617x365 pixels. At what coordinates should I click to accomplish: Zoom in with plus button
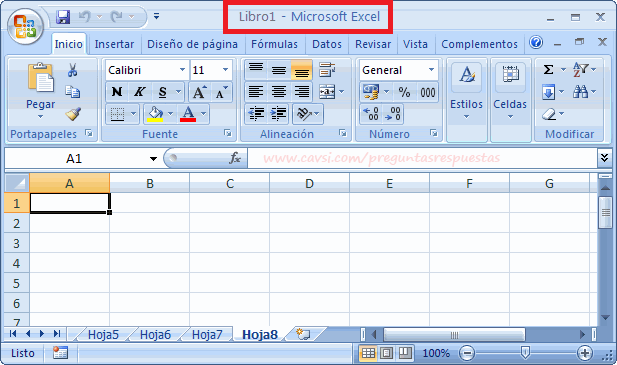(x=585, y=353)
